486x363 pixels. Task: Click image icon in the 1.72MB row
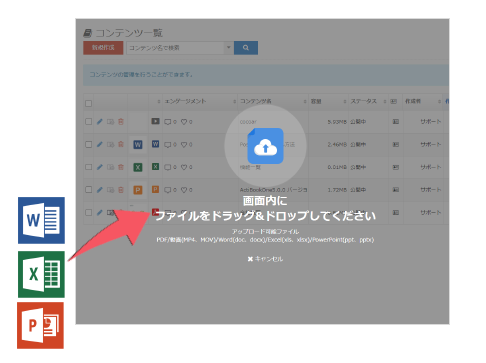pos(396,190)
